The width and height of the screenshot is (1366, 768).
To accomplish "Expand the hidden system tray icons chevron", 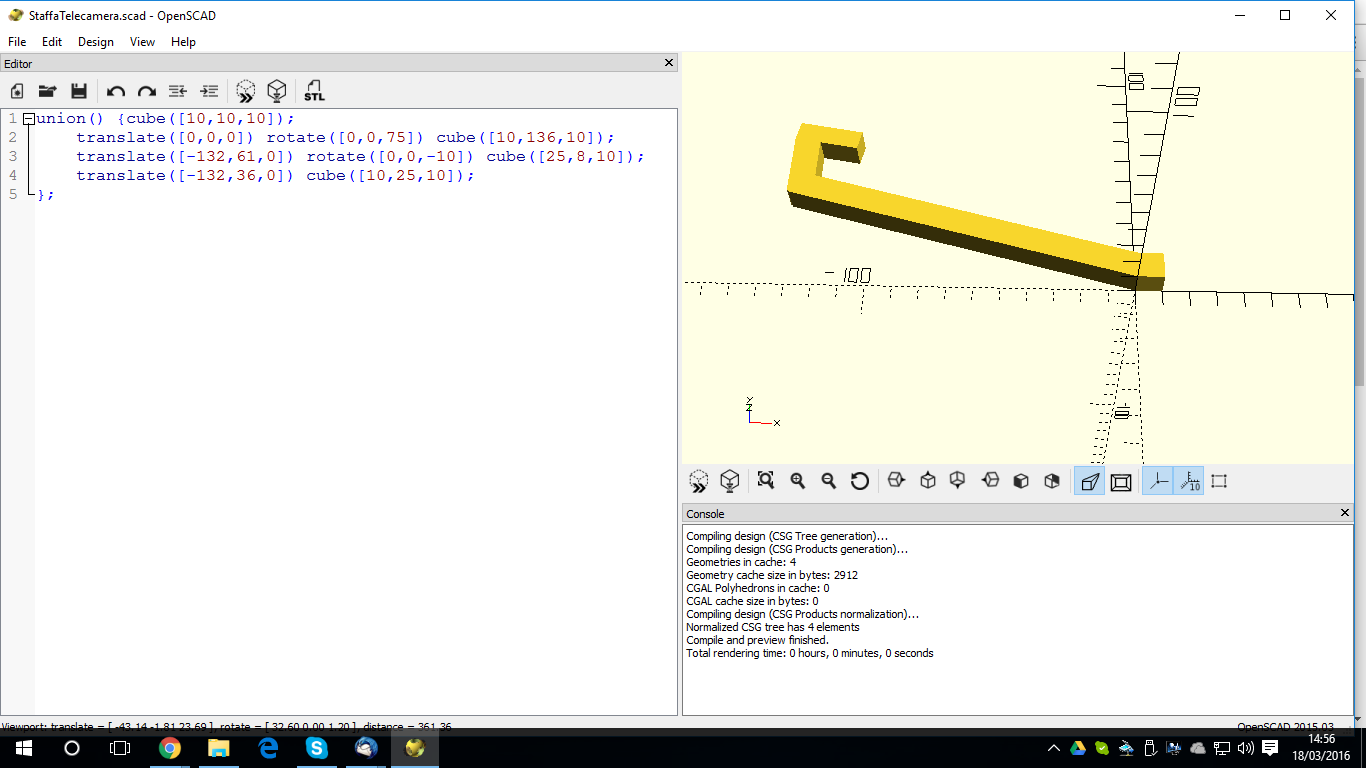I will [x=1054, y=748].
